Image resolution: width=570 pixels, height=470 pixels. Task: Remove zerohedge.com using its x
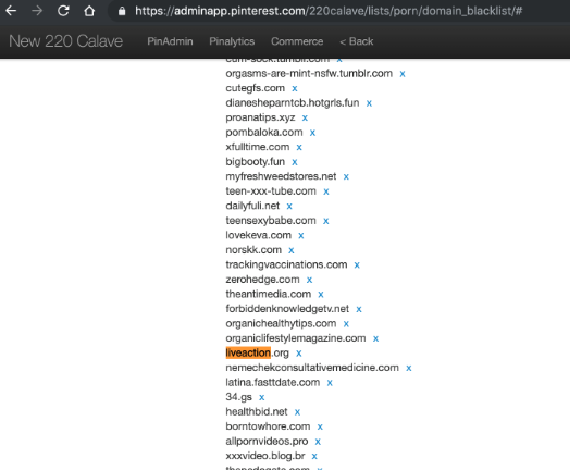point(309,280)
